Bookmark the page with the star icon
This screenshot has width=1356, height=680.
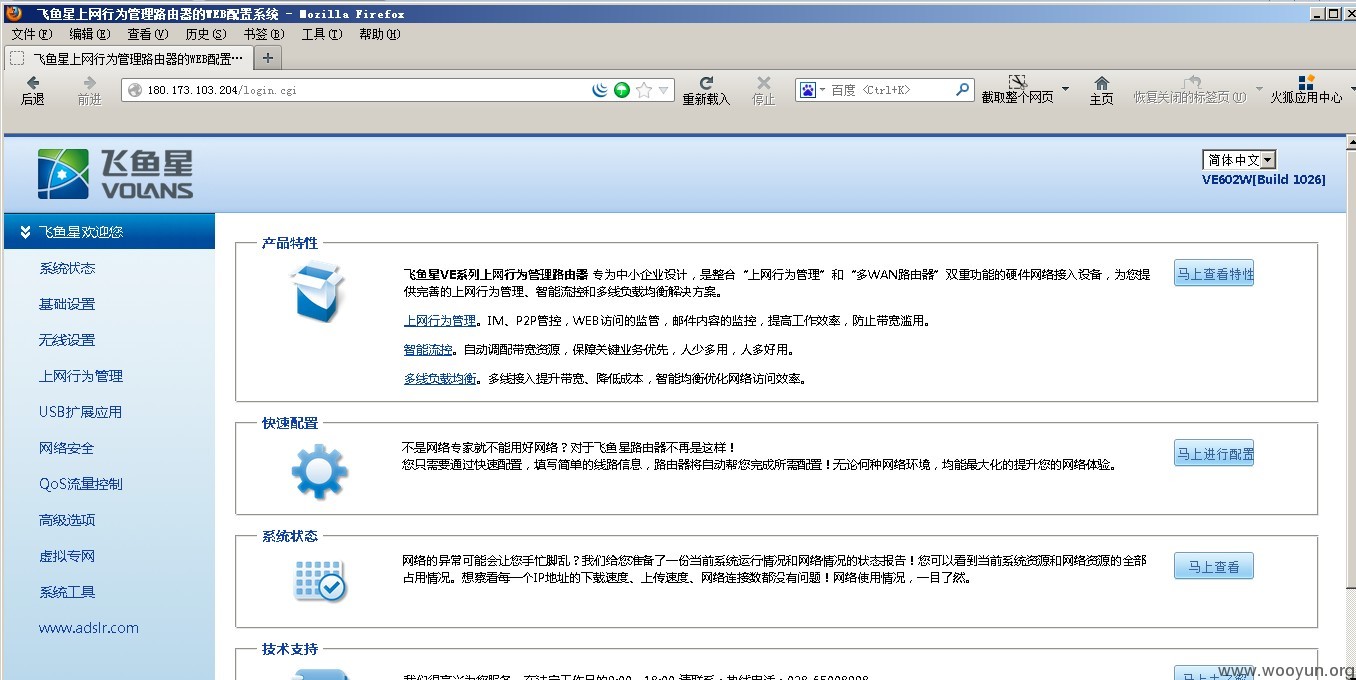pyautogui.click(x=644, y=90)
